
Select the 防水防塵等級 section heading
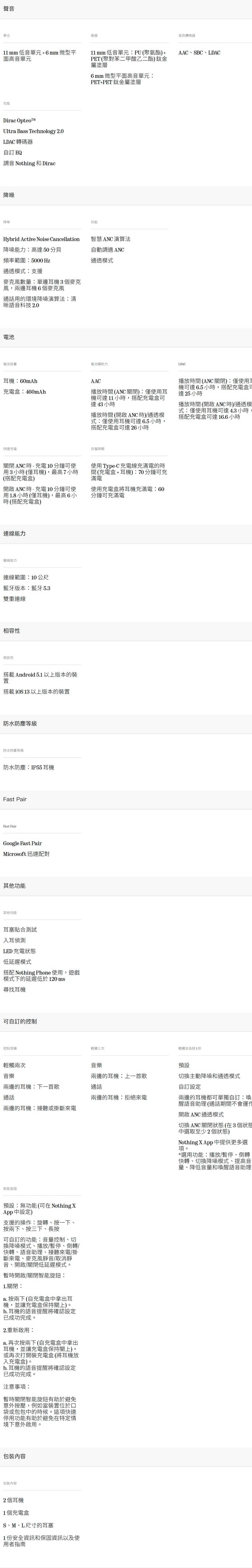coord(20,723)
